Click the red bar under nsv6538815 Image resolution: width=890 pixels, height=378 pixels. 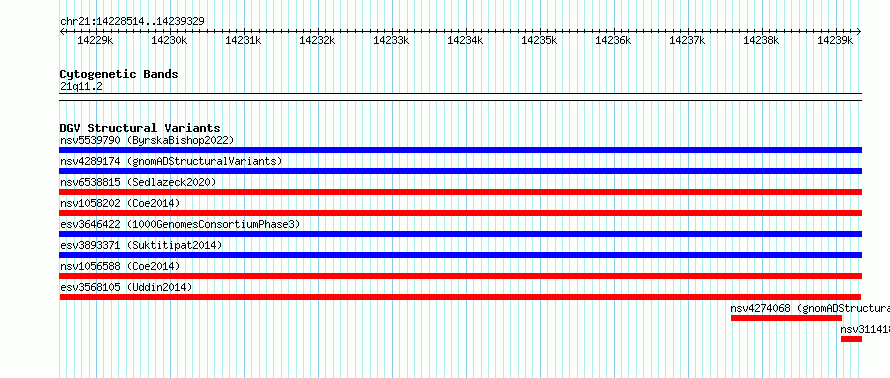[461, 192]
